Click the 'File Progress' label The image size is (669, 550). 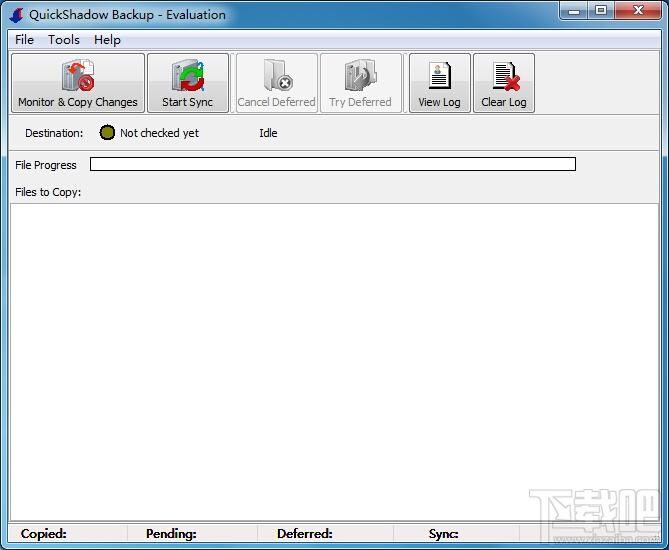pos(46,165)
